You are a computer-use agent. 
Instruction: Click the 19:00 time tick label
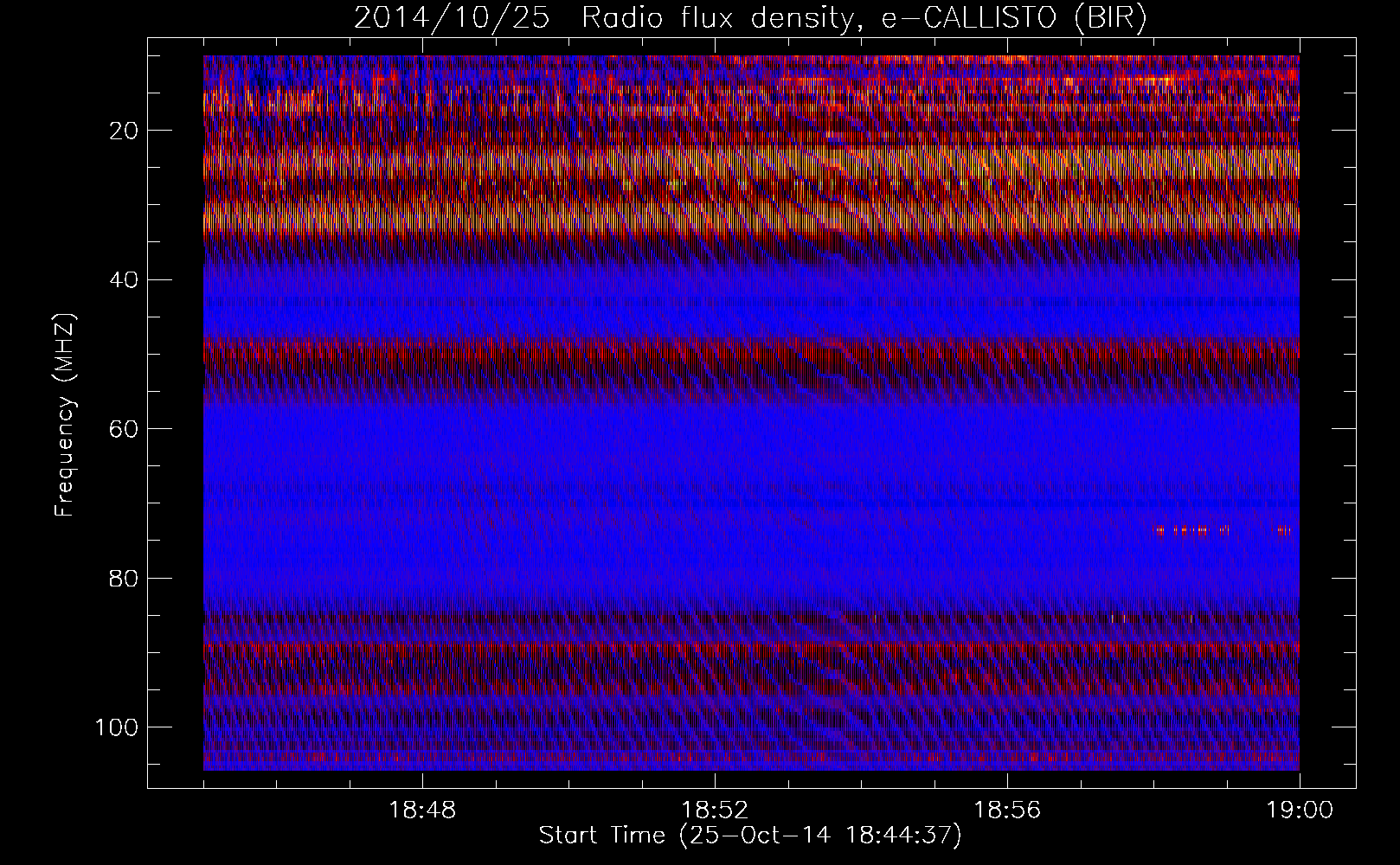point(1300,811)
